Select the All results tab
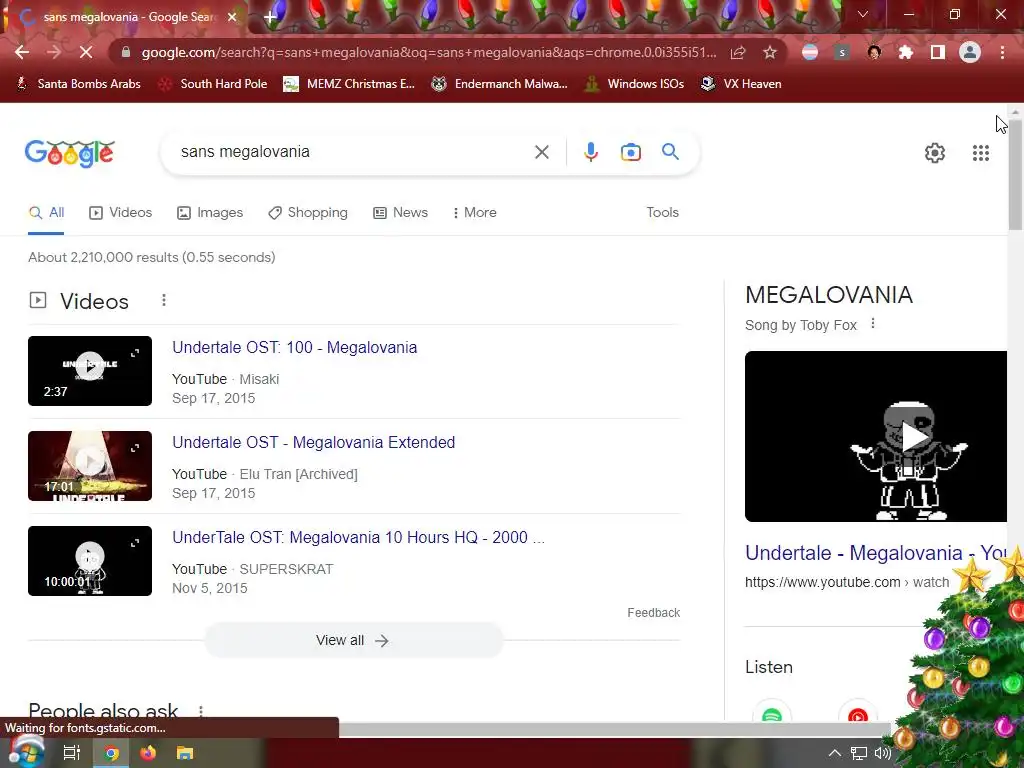The height and width of the screenshot is (768, 1024). coord(46,213)
